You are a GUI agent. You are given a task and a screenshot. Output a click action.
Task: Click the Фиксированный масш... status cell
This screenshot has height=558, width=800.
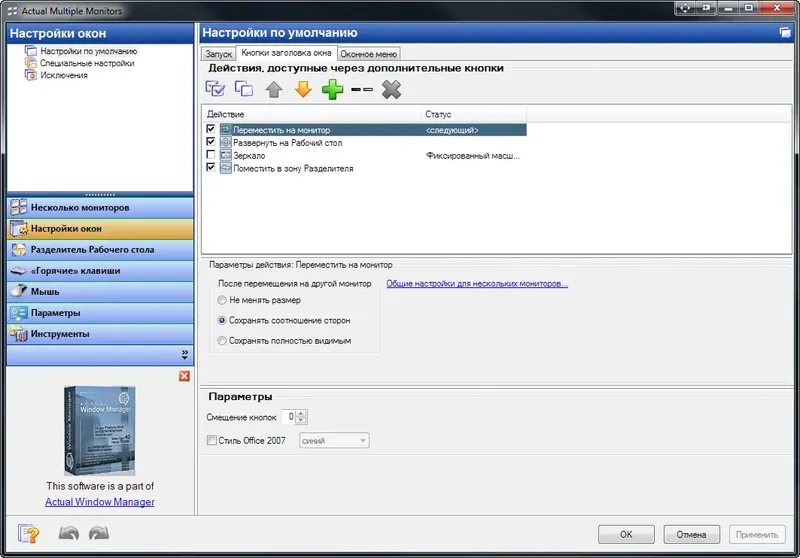point(472,156)
